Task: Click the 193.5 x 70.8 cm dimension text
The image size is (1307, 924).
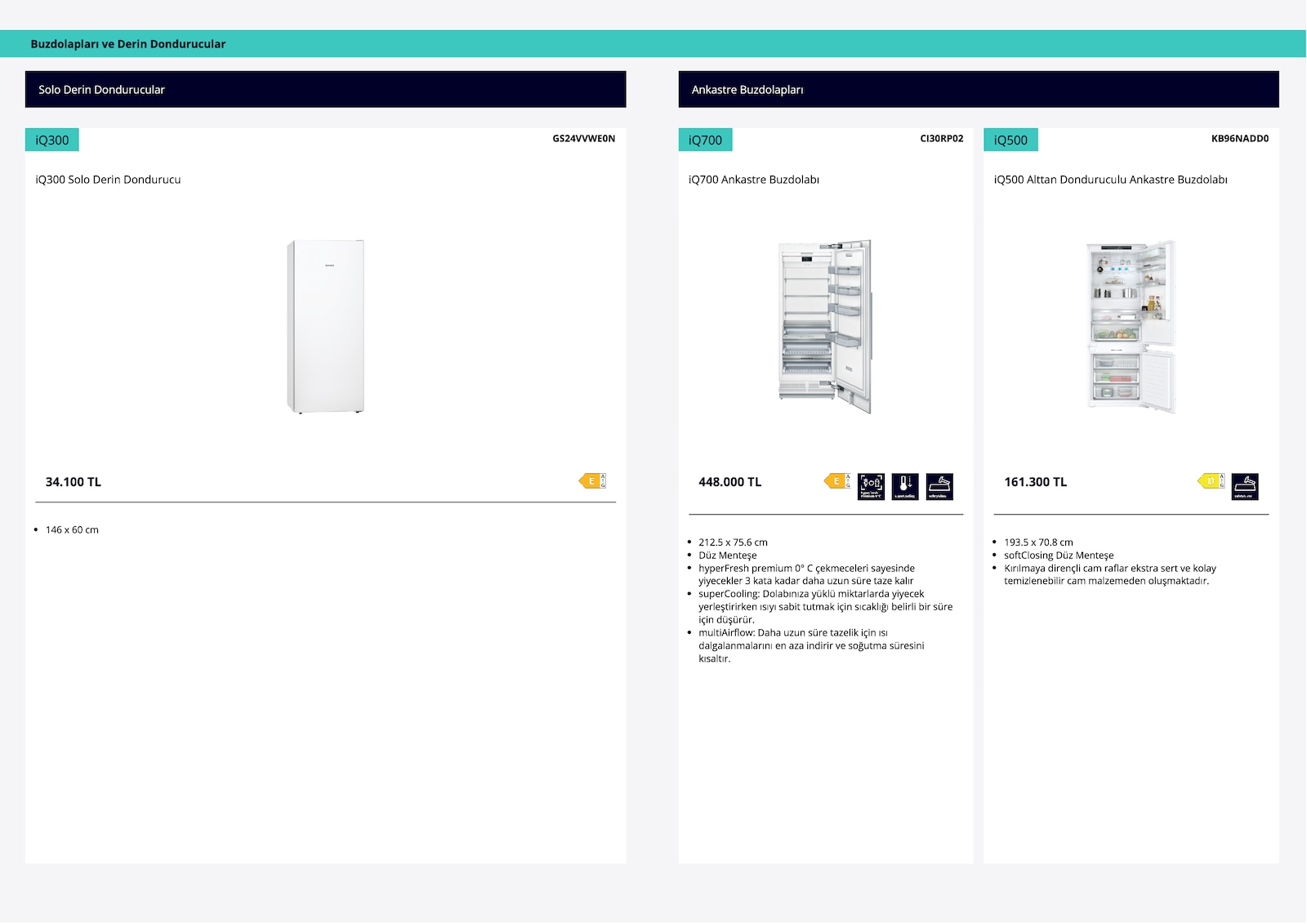Action: [1038, 542]
